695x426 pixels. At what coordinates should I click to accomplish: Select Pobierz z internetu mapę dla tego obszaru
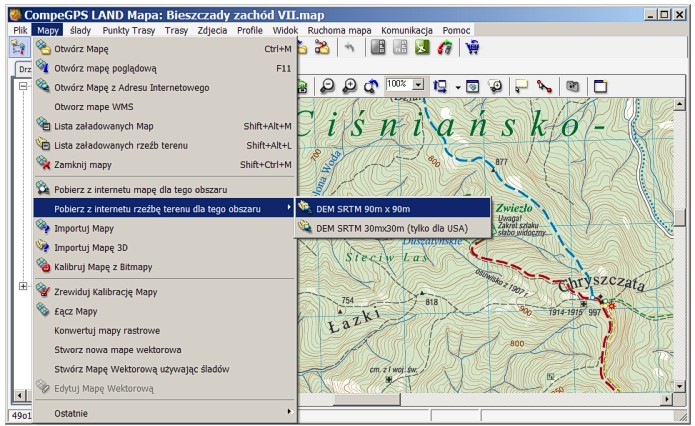[164, 189]
